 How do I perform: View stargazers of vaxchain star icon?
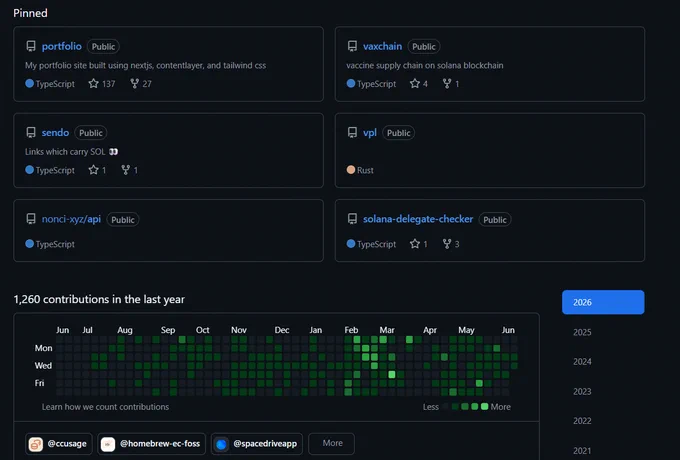coord(415,83)
